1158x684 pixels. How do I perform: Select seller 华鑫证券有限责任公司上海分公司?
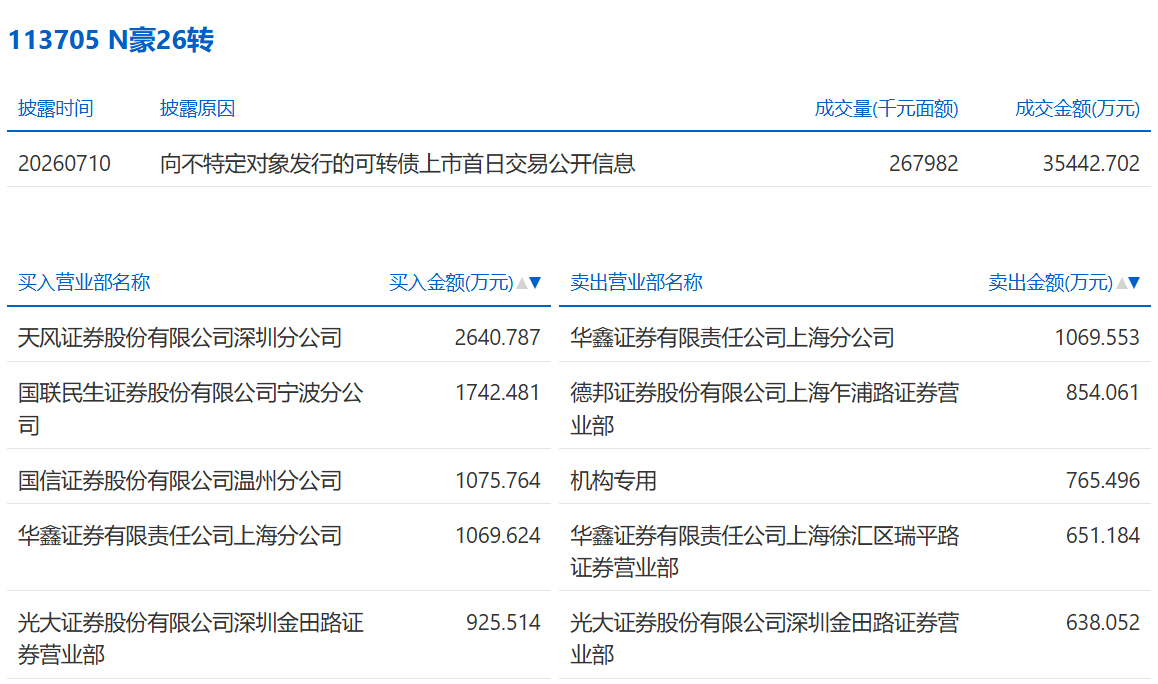click(732, 338)
